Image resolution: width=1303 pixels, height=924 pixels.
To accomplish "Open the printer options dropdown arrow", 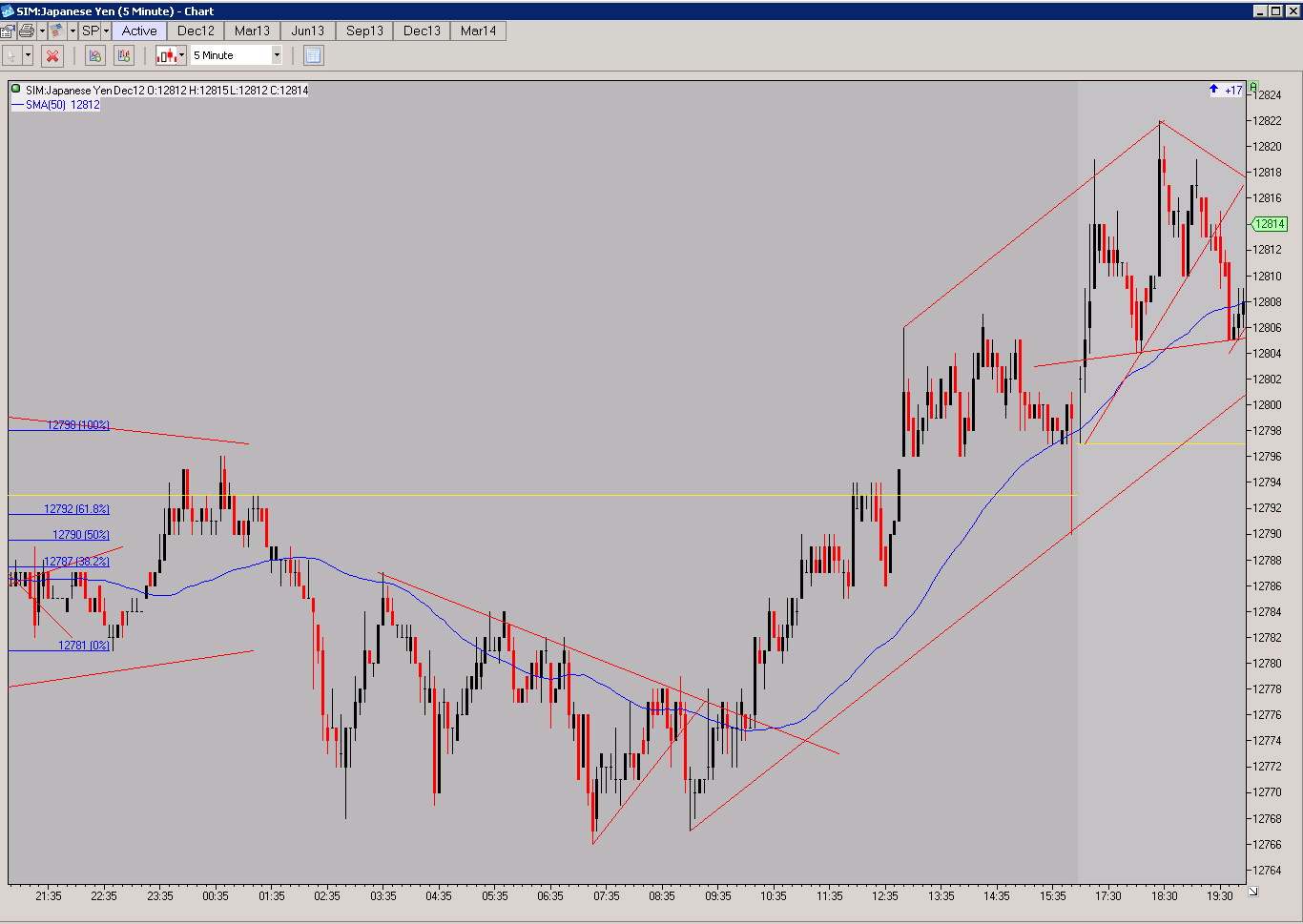I will pos(42,31).
